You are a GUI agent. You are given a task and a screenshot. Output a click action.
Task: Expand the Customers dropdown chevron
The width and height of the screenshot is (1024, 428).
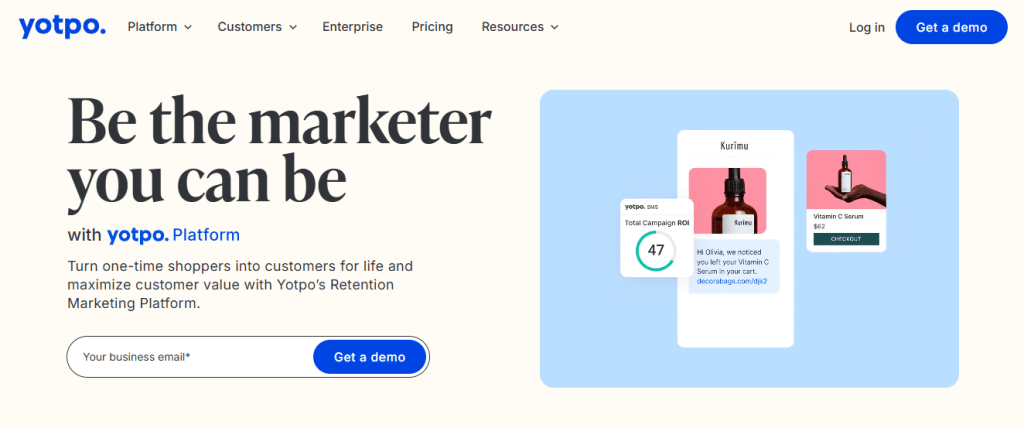pyautogui.click(x=293, y=28)
